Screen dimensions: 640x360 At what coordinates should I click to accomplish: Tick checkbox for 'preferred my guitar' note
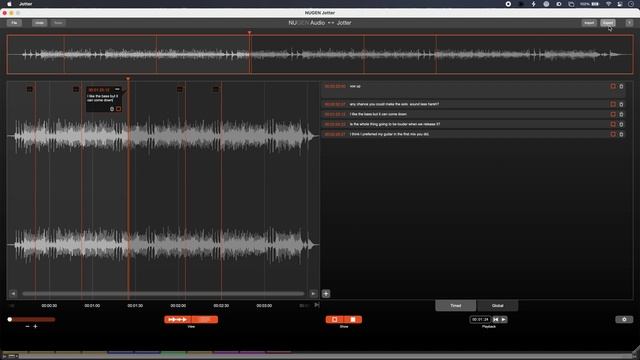[613, 134]
